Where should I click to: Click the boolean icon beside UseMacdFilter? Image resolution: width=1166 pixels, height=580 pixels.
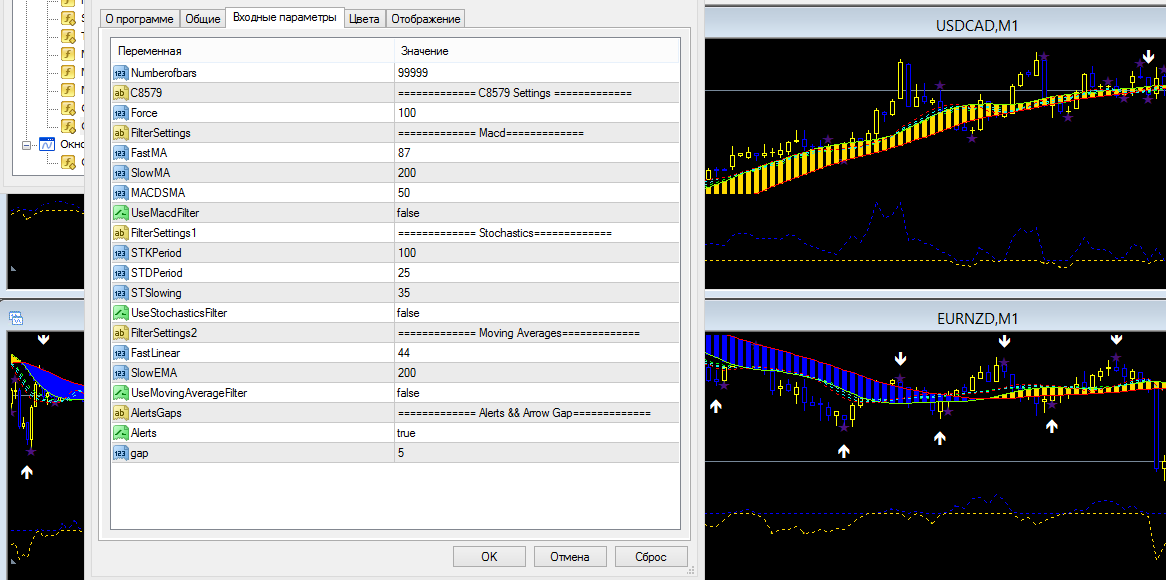120,213
